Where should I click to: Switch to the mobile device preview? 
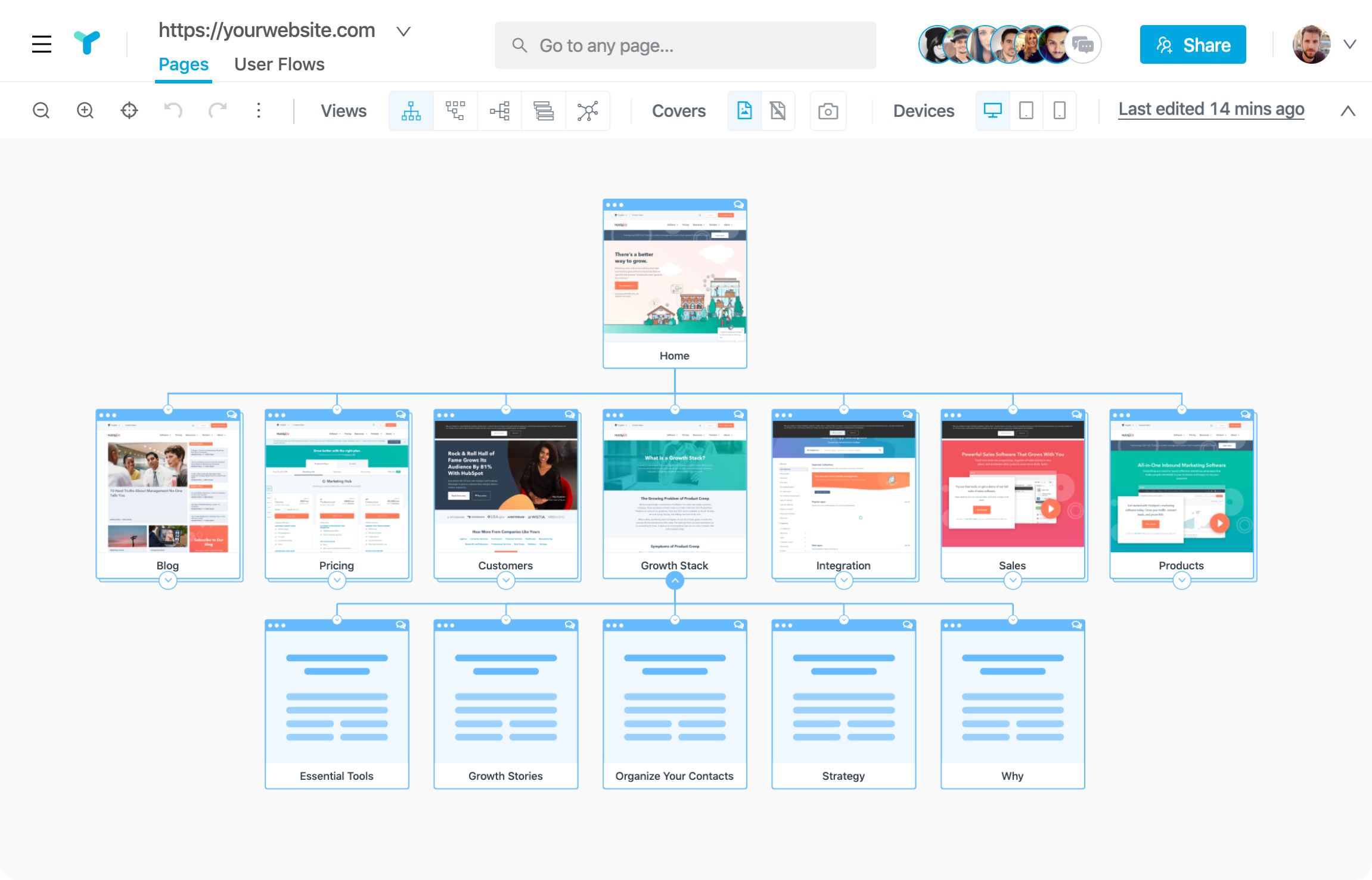pyautogui.click(x=1059, y=111)
